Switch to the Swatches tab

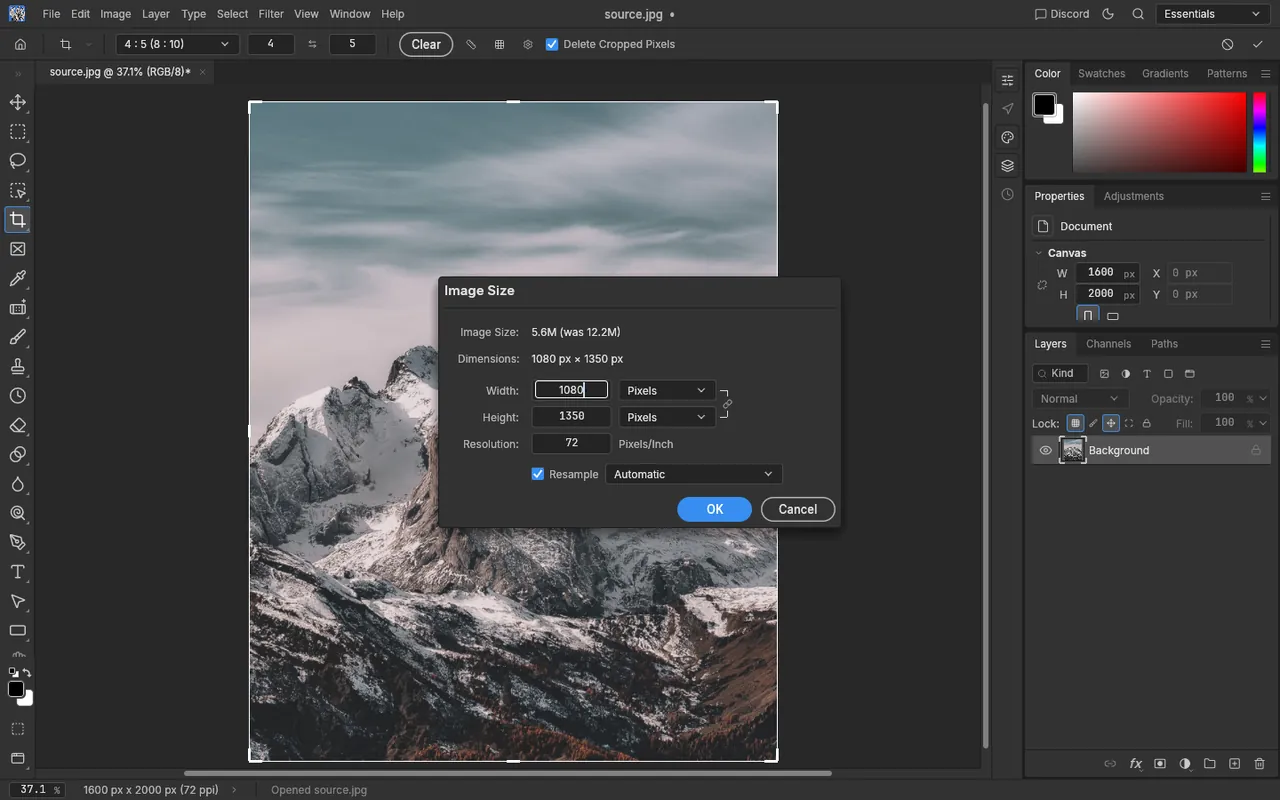click(x=1101, y=73)
